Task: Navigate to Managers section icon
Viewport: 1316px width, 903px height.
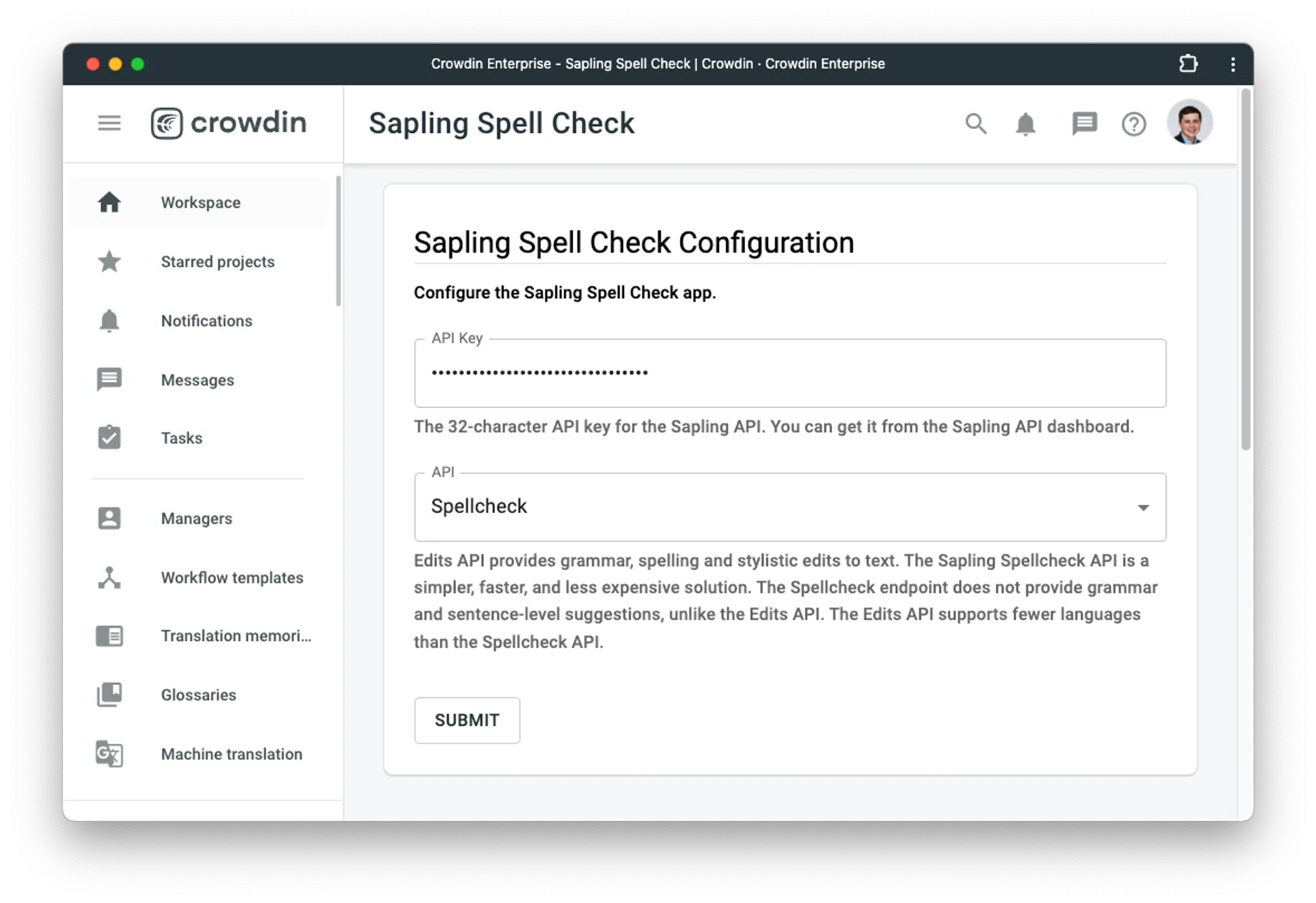Action: (108, 518)
